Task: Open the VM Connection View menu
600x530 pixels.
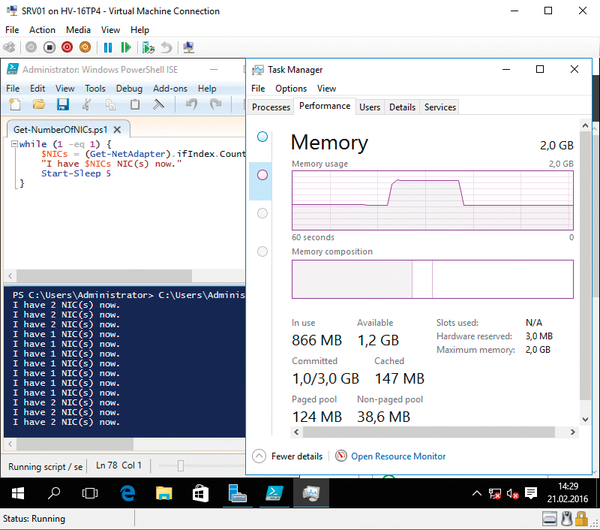Action: point(110,30)
